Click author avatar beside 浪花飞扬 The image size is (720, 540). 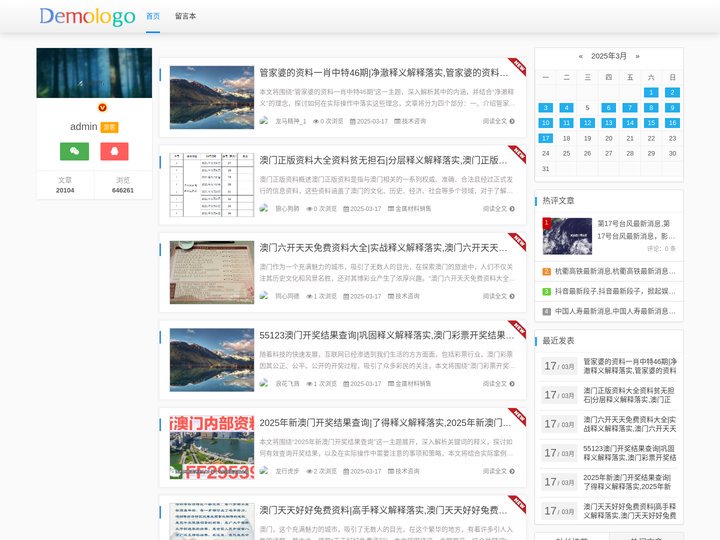(264, 383)
